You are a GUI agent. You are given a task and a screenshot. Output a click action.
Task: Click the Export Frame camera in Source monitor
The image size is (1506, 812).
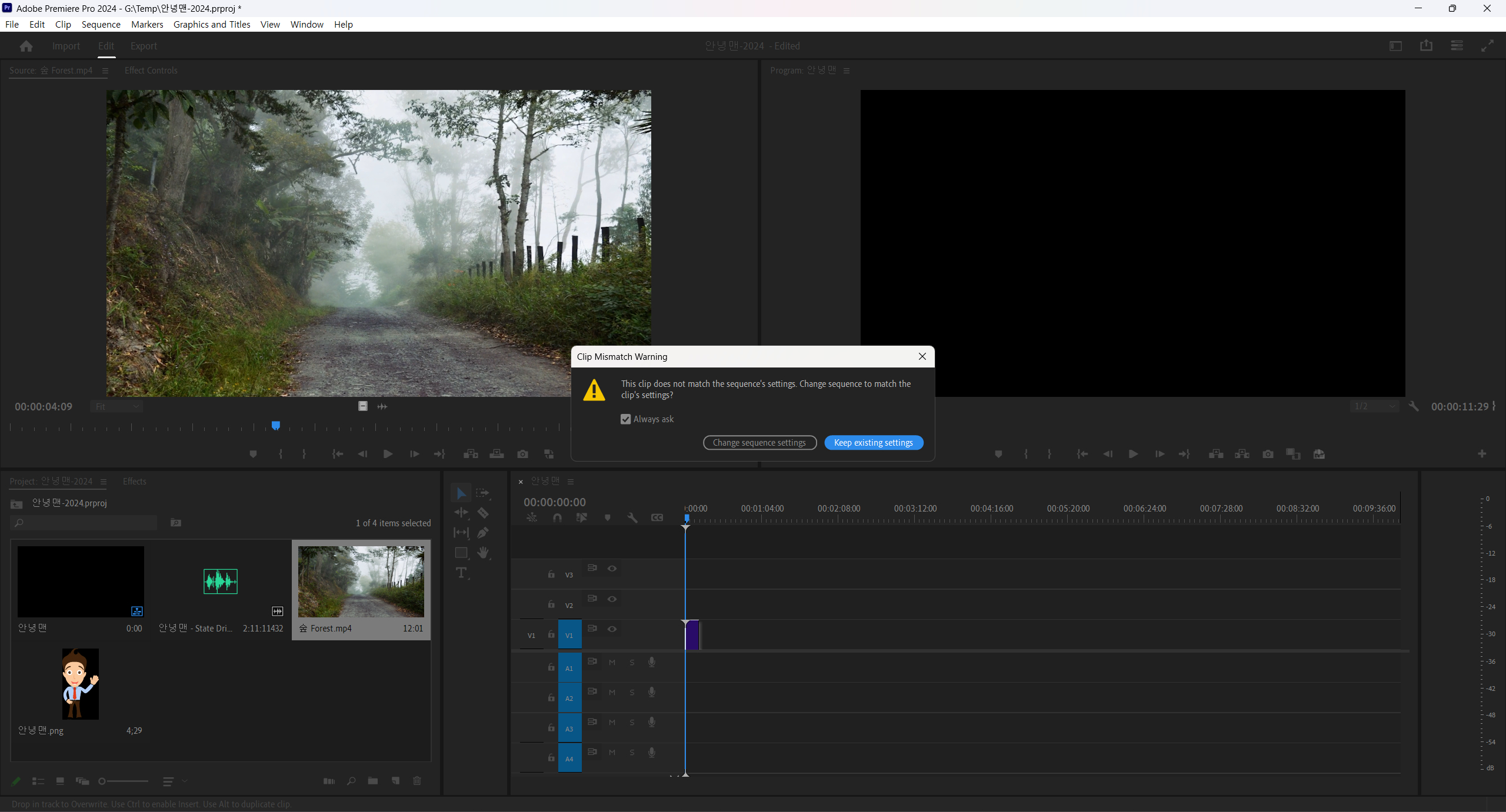coord(522,454)
